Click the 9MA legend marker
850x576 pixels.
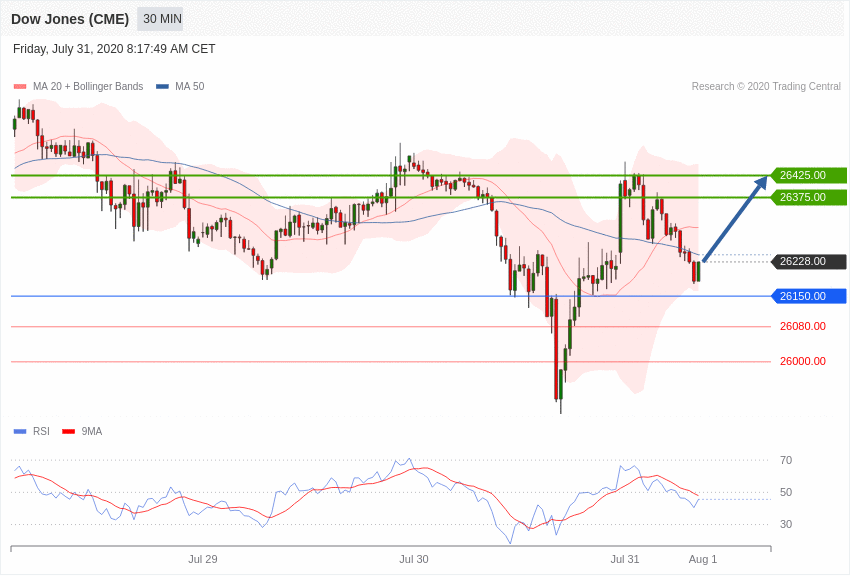click(69, 432)
